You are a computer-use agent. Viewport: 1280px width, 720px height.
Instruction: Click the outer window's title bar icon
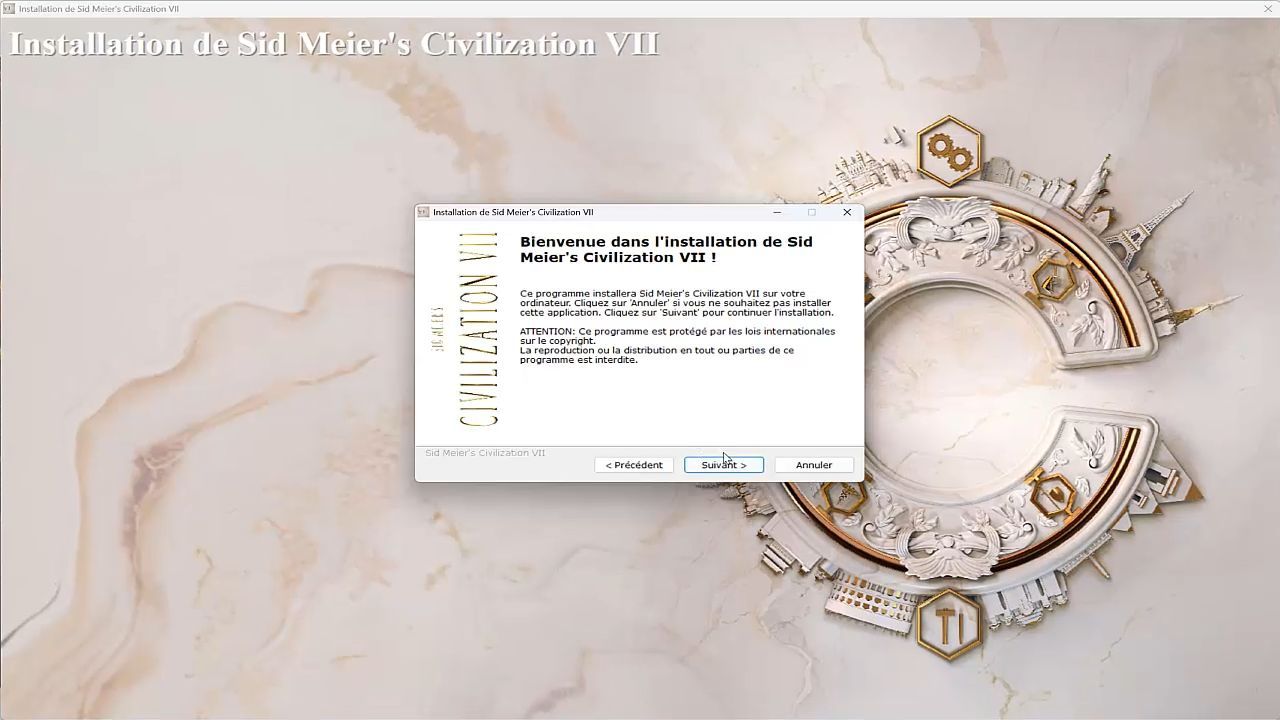(x=8, y=8)
